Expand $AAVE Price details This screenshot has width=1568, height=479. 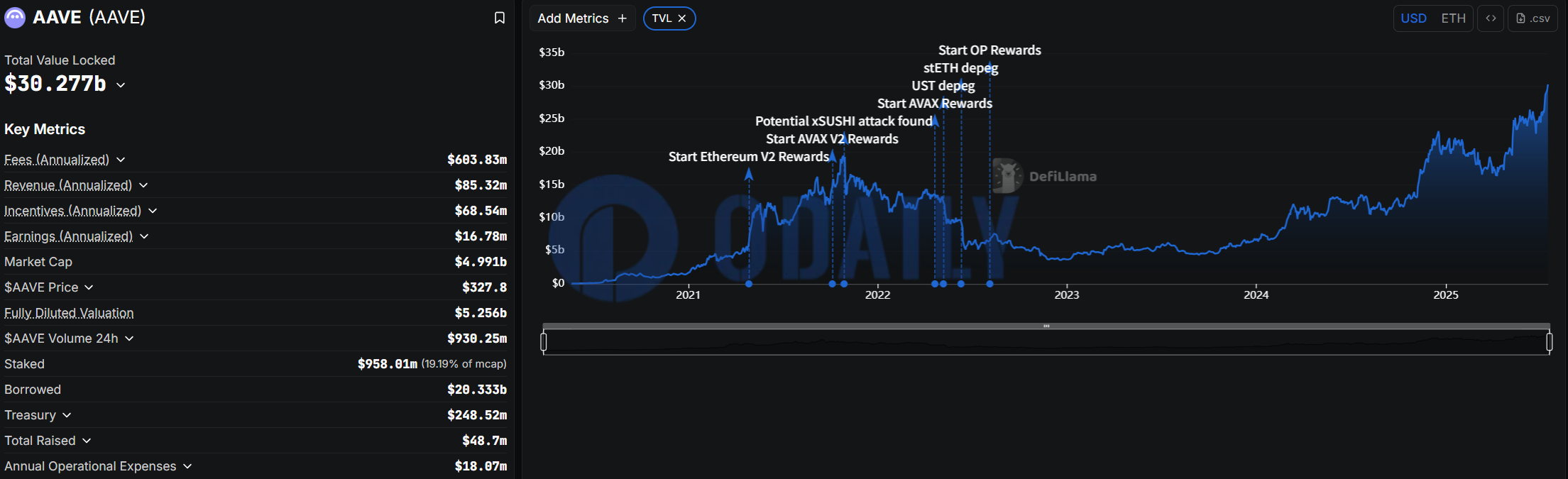pyautogui.click(x=89, y=287)
